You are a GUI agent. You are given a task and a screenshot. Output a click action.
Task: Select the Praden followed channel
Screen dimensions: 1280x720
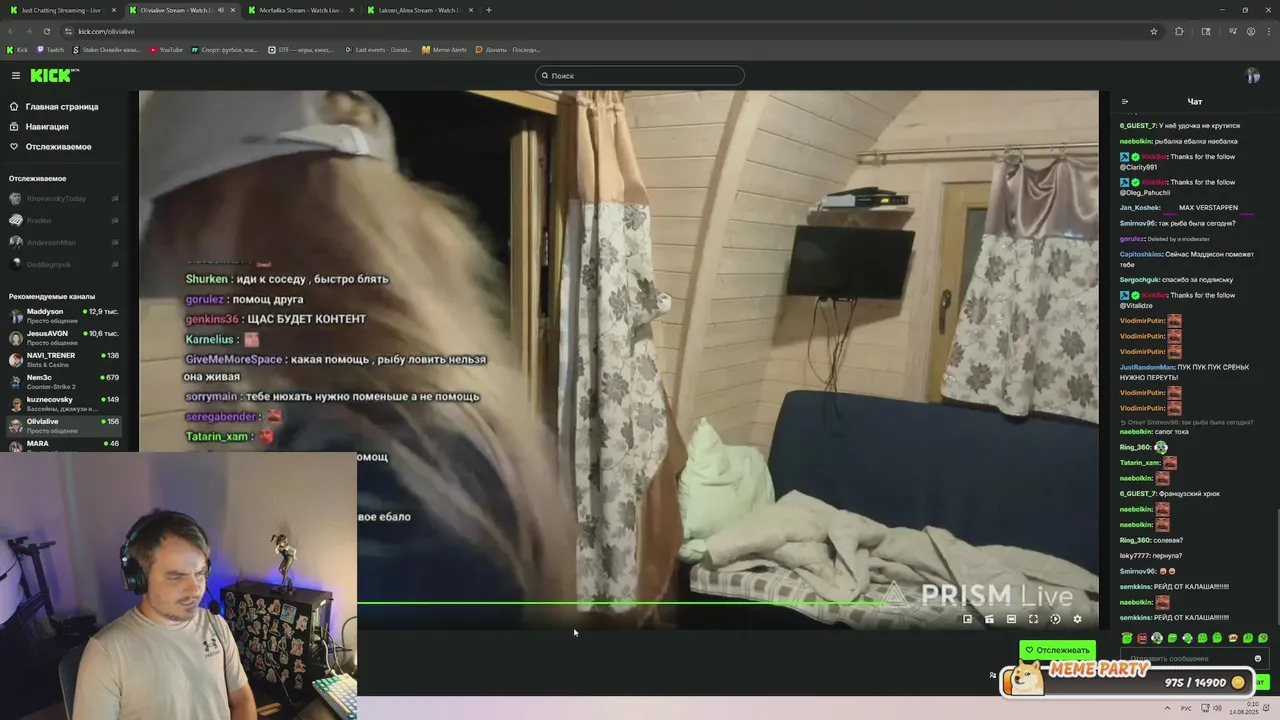tap(63, 220)
